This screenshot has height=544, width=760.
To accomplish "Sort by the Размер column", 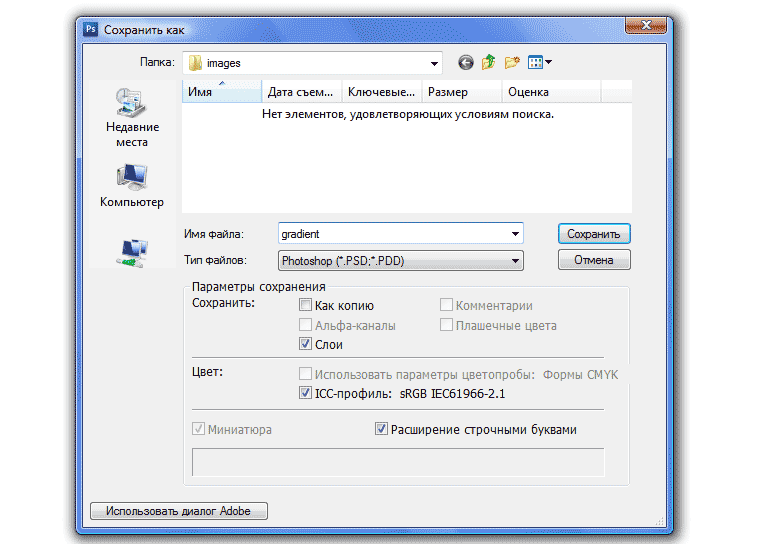I will (462, 92).
